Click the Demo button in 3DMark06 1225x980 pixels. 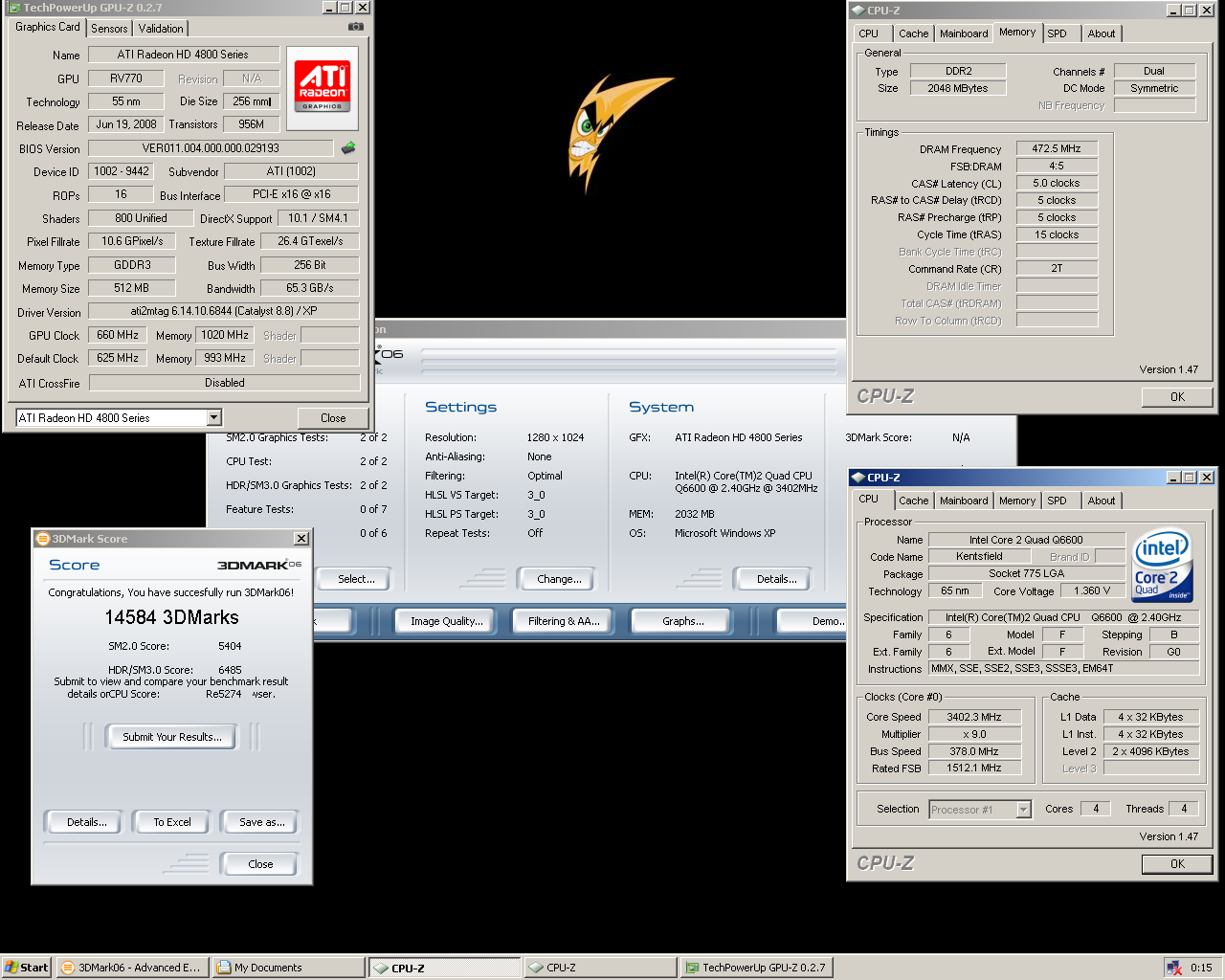point(813,621)
